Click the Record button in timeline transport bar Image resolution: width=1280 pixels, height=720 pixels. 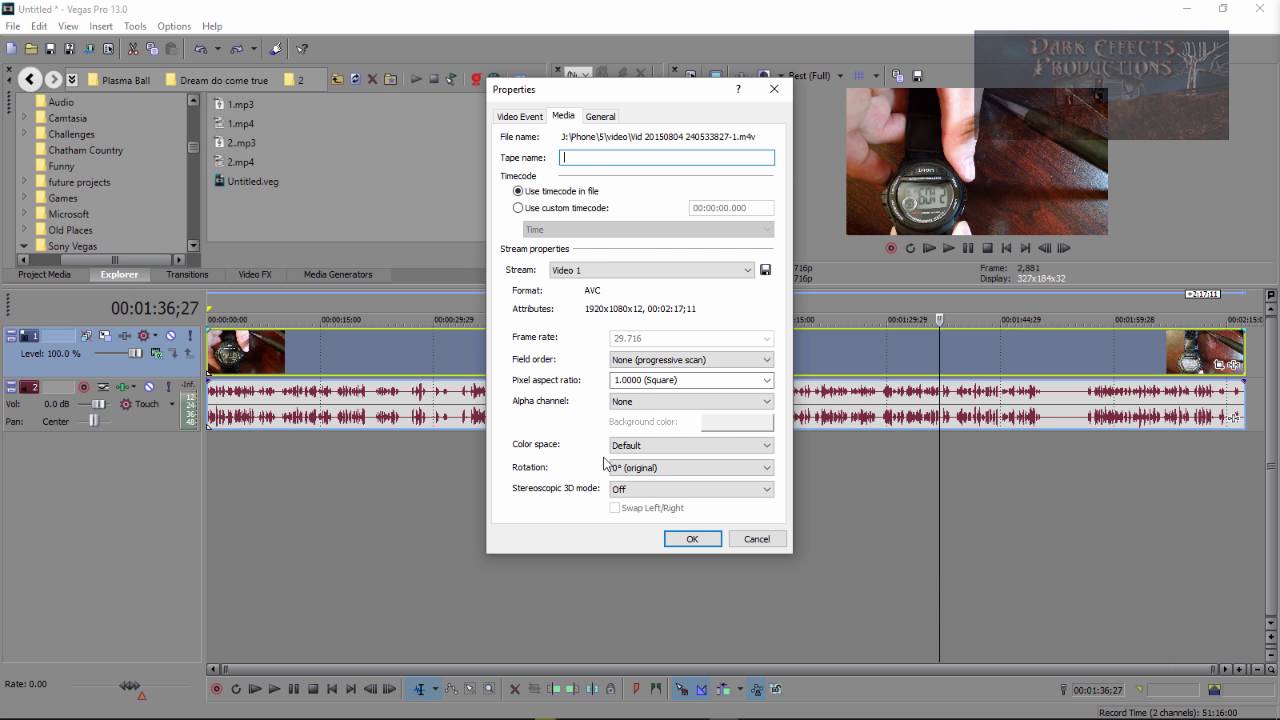click(x=216, y=689)
